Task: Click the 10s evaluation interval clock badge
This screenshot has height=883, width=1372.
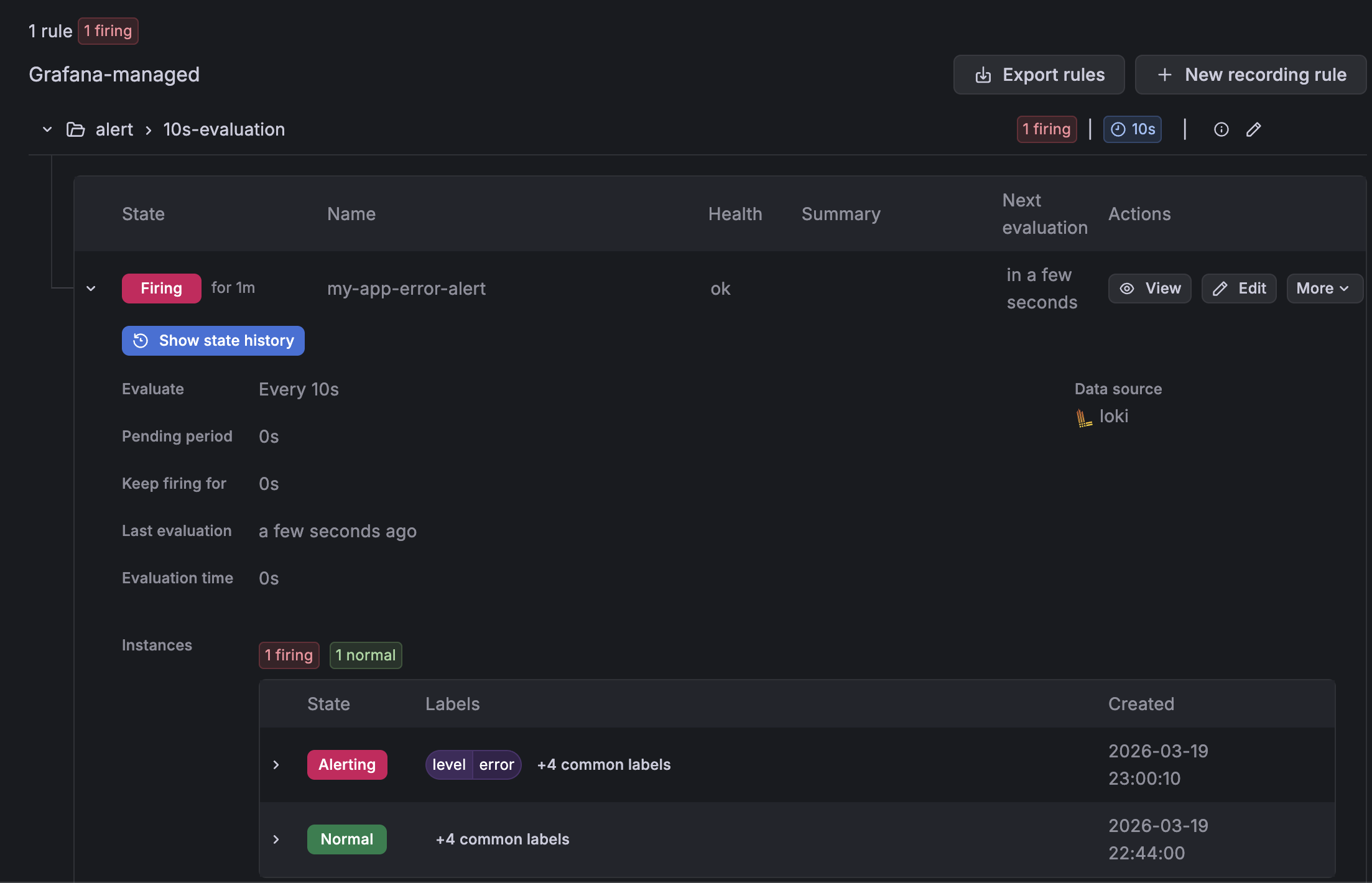Action: (x=1132, y=129)
